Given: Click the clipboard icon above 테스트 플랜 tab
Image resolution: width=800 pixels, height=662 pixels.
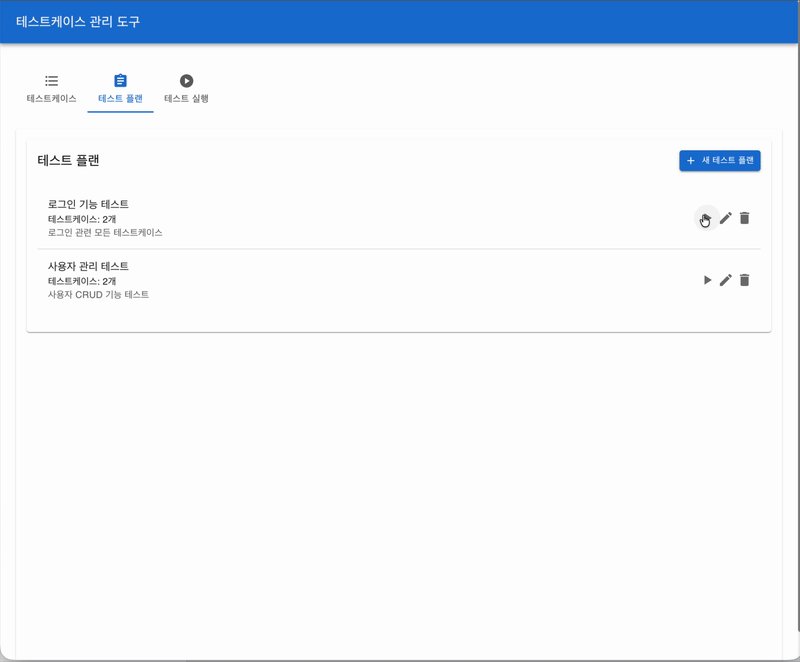Looking at the screenshot, I should pyautogui.click(x=119, y=81).
